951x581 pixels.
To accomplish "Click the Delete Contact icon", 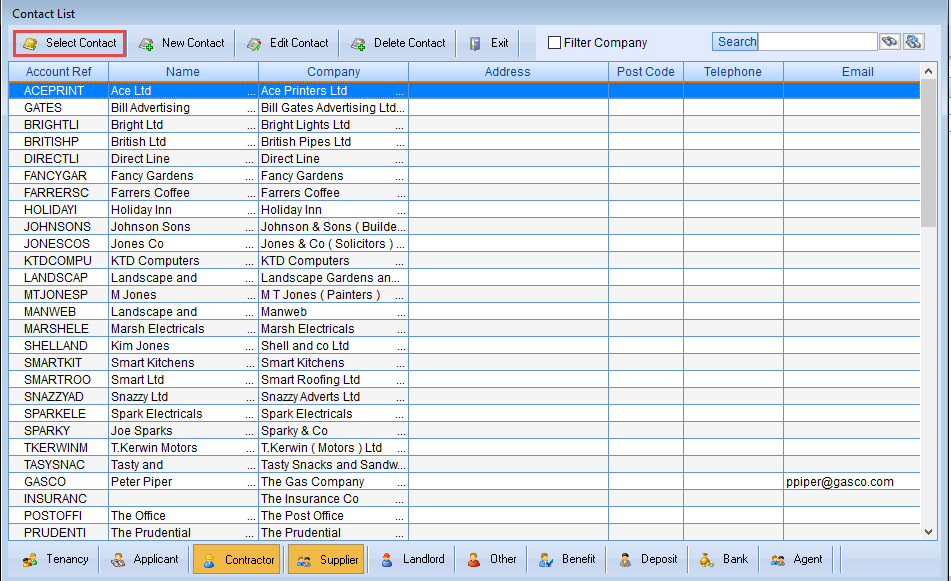I will coord(358,44).
